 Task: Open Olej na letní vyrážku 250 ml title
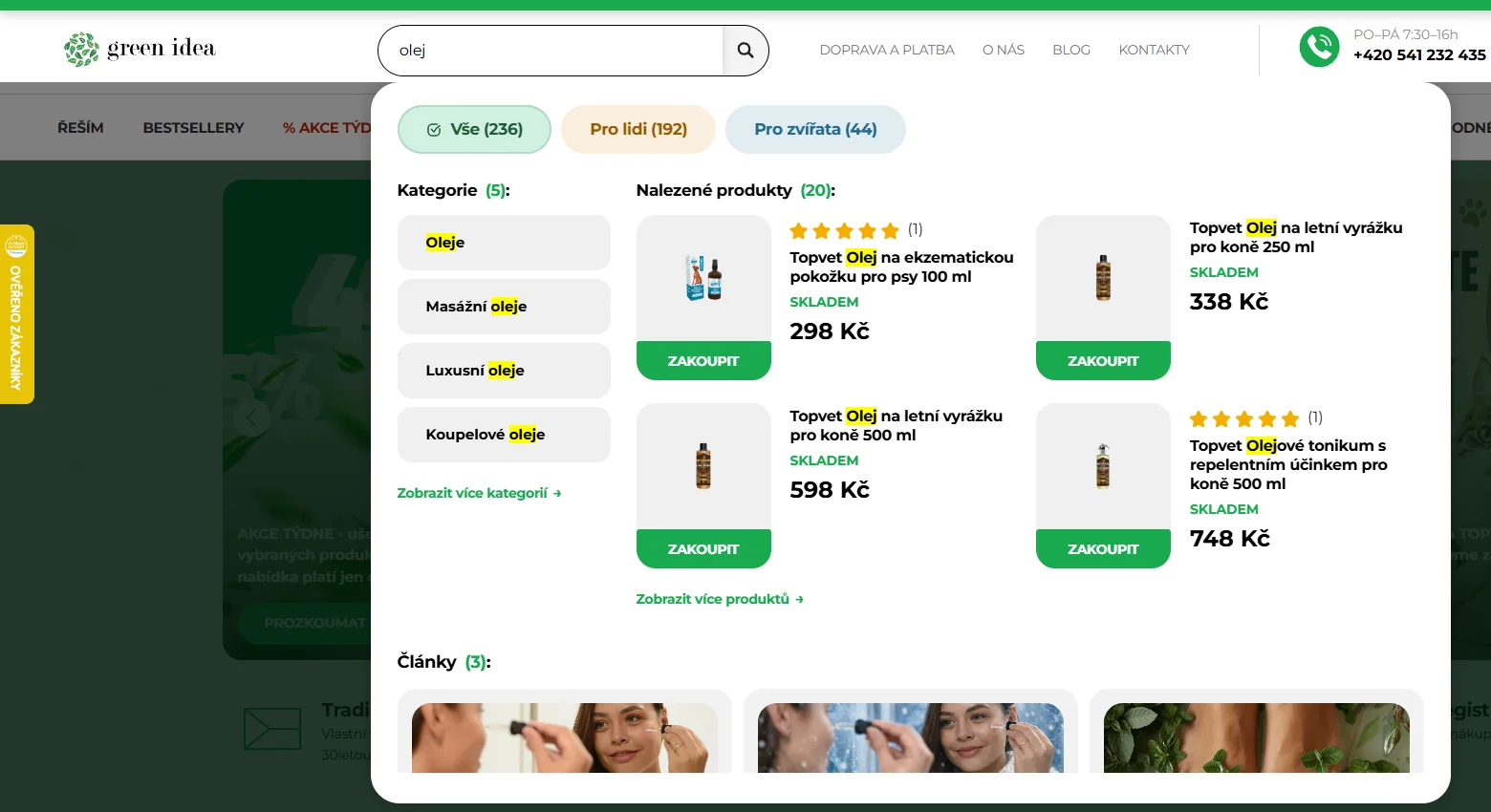[x=1296, y=237]
